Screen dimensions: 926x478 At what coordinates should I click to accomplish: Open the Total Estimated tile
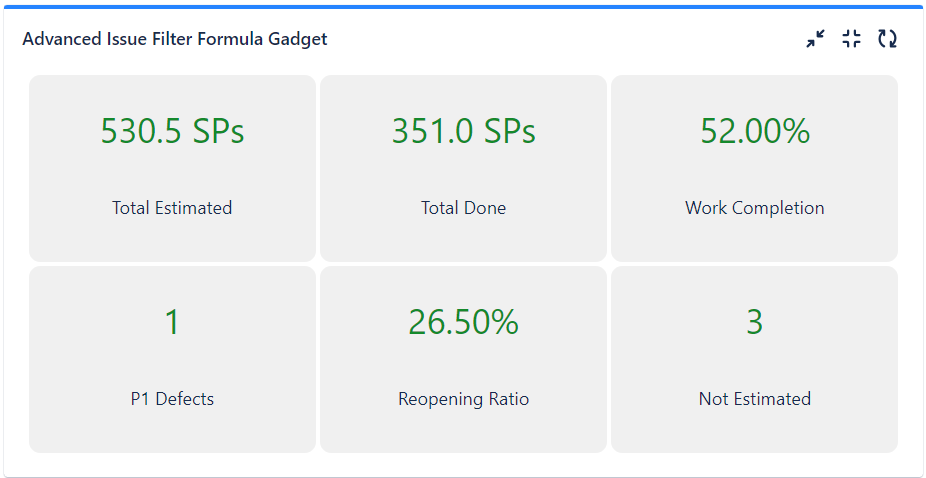point(172,168)
